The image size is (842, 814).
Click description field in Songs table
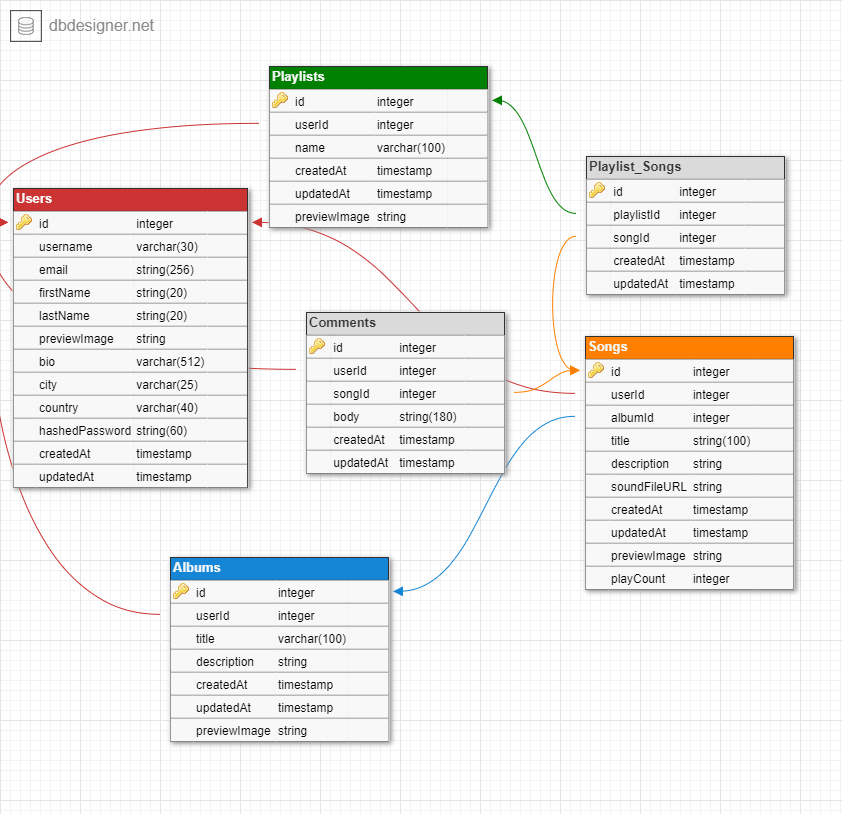point(640,464)
